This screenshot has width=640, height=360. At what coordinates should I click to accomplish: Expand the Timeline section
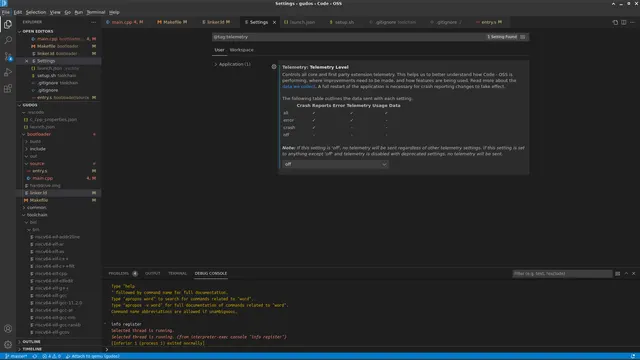point(32,349)
